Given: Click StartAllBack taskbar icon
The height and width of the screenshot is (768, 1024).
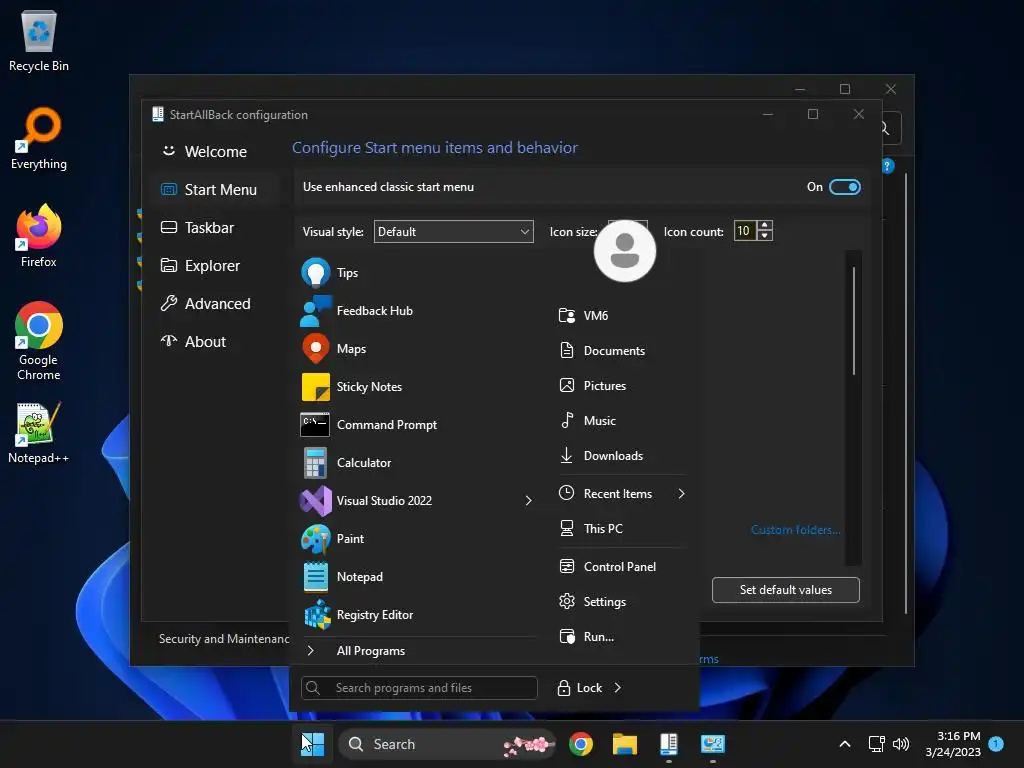Looking at the screenshot, I should click(x=668, y=744).
